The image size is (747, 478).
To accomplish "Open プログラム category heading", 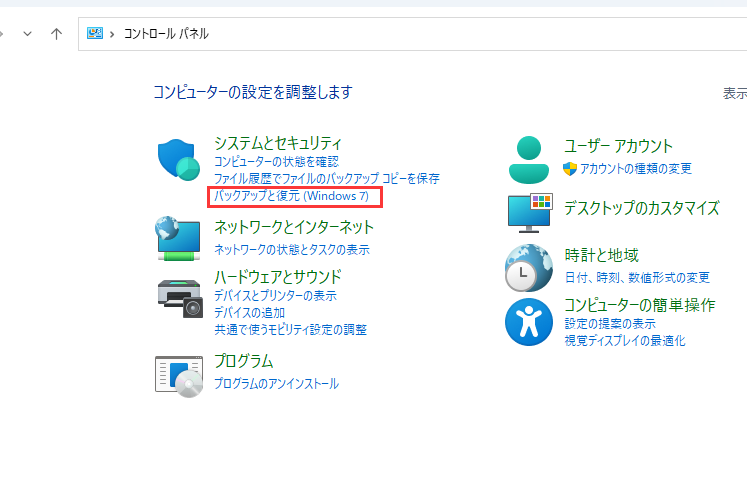I will (243, 361).
